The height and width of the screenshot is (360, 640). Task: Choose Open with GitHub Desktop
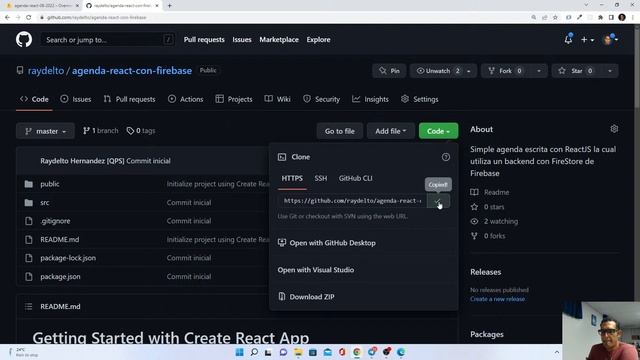point(327,243)
